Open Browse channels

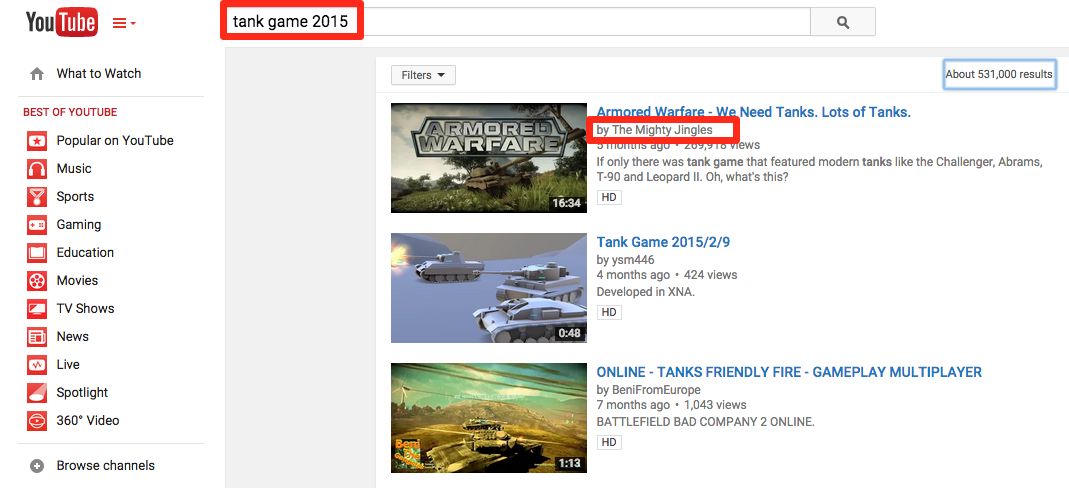coord(106,466)
